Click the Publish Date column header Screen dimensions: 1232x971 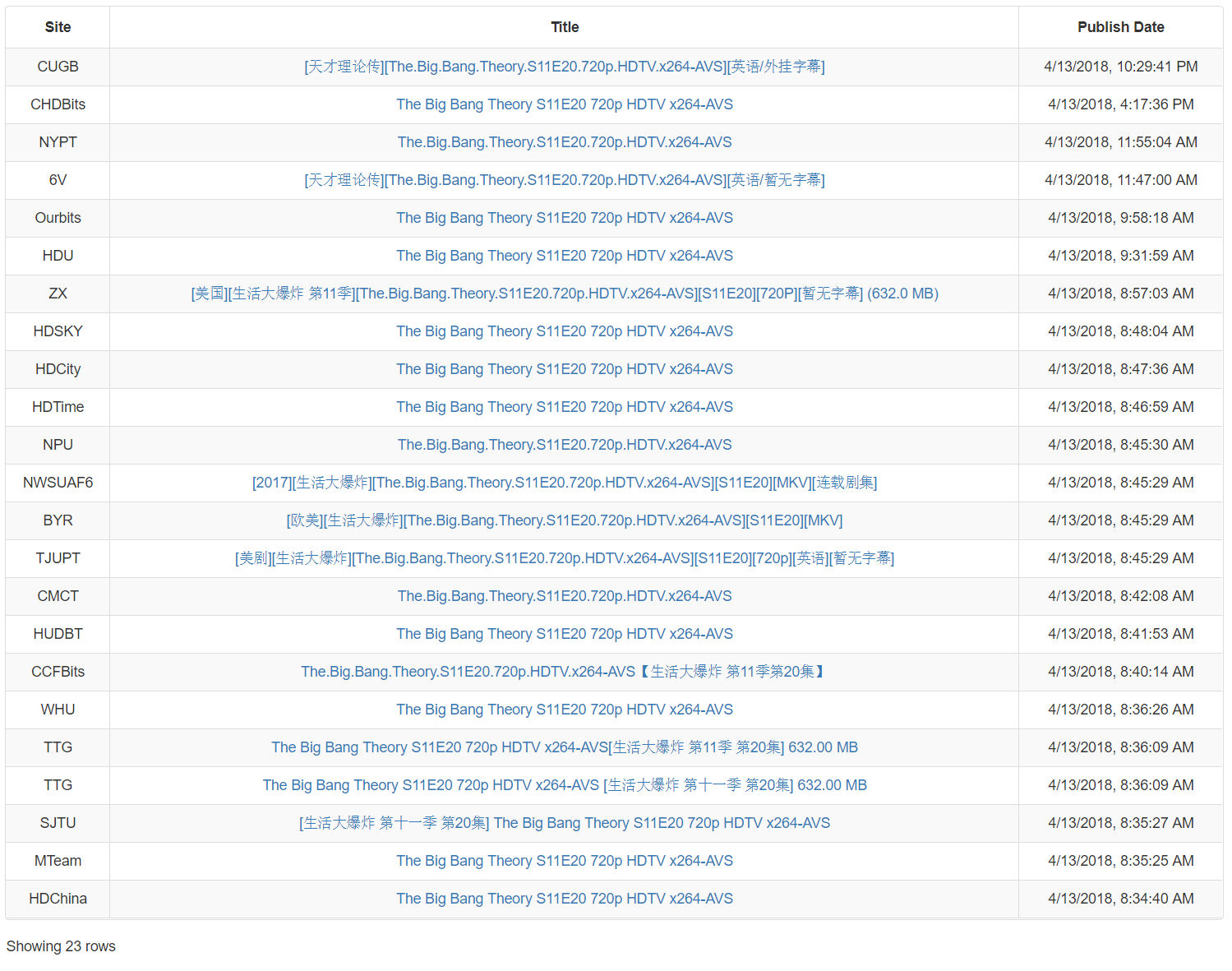1121,27
